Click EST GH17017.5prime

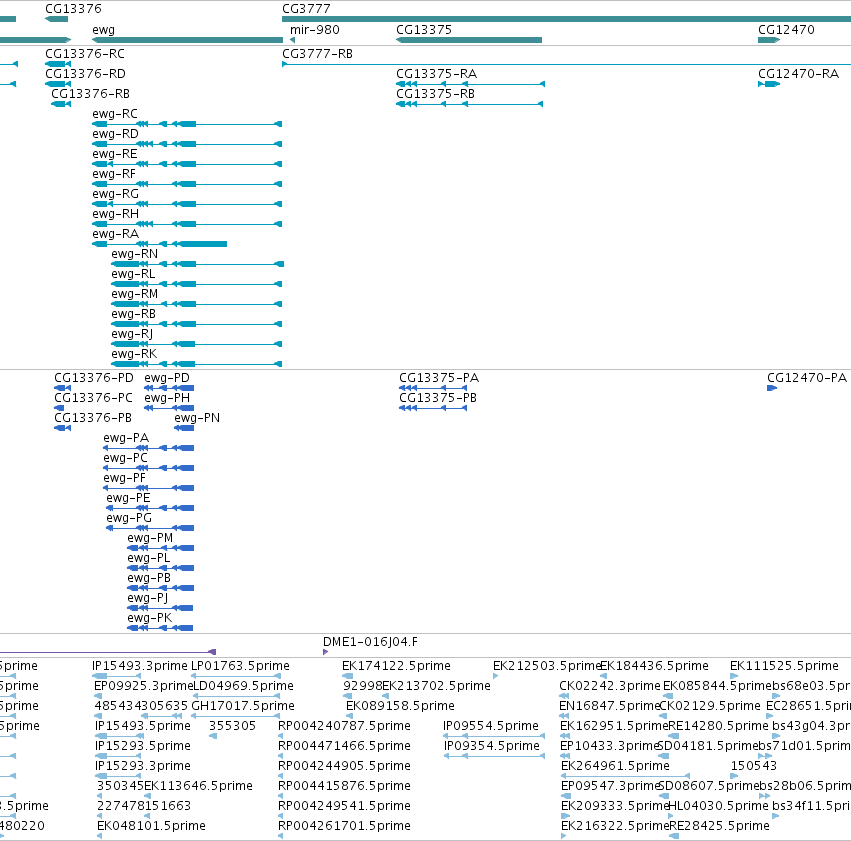236,716
